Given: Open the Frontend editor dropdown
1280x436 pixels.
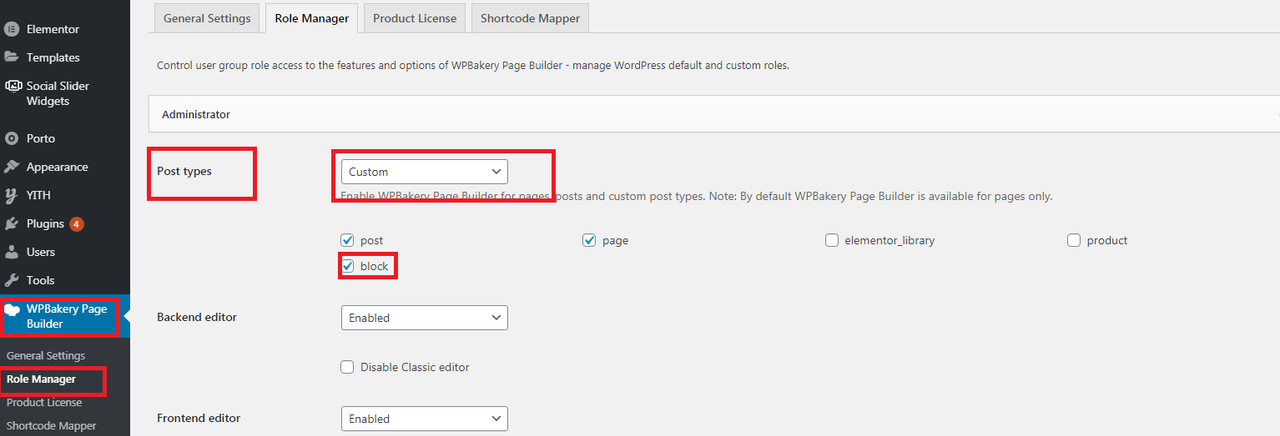Looking at the screenshot, I should point(424,418).
